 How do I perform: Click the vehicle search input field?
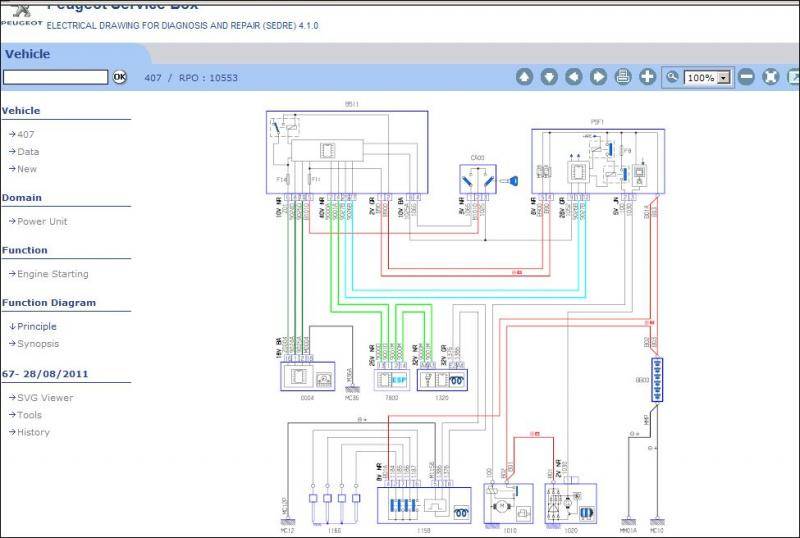coord(55,77)
